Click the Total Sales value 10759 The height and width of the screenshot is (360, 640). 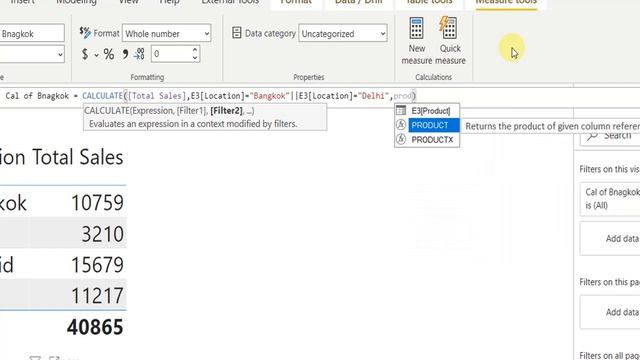(97, 203)
